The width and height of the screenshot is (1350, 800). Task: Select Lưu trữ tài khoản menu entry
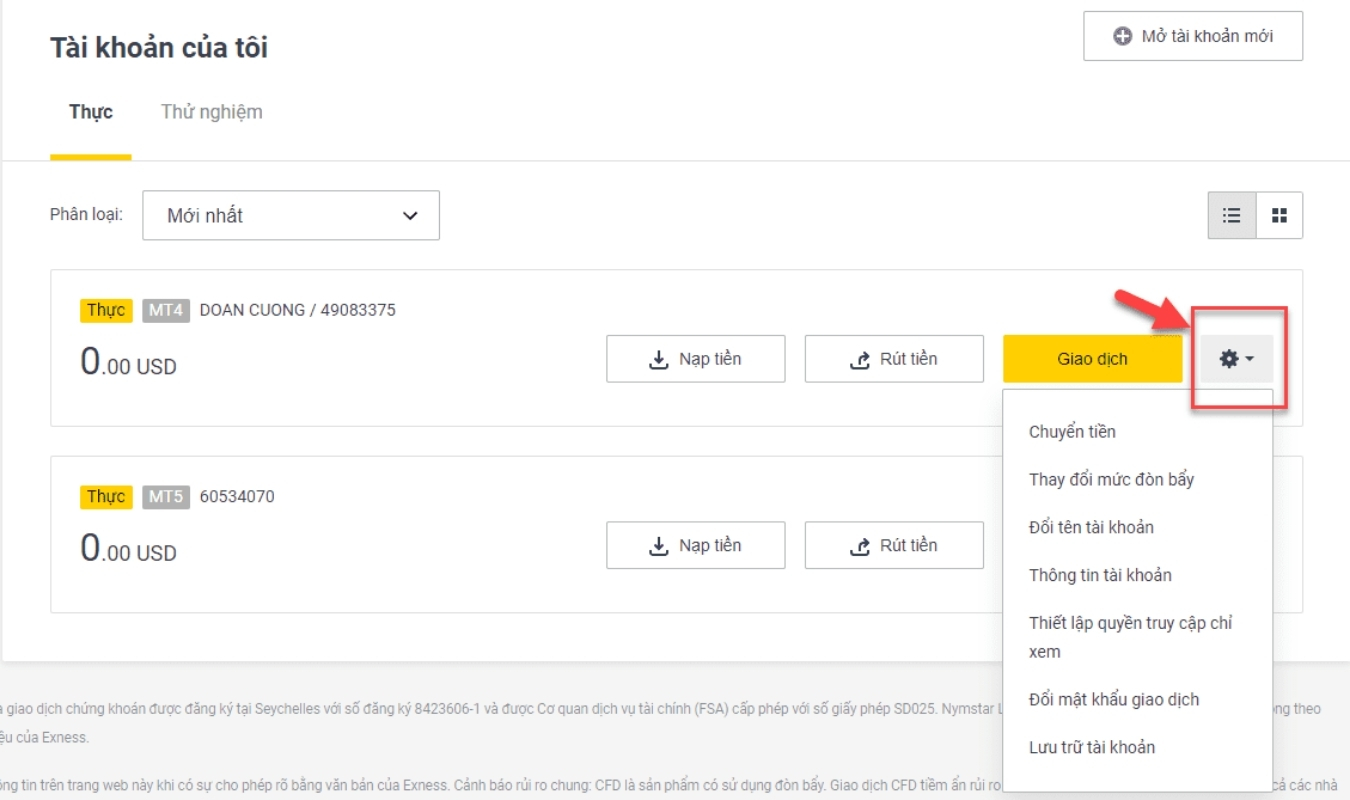click(x=1091, y=748)
